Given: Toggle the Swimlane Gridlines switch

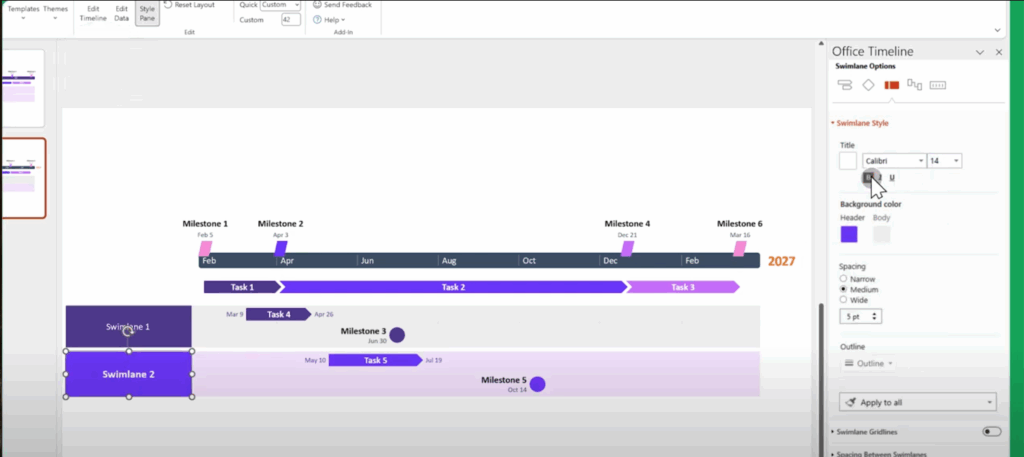Looking at the screenshot, I should click(991, 432).
